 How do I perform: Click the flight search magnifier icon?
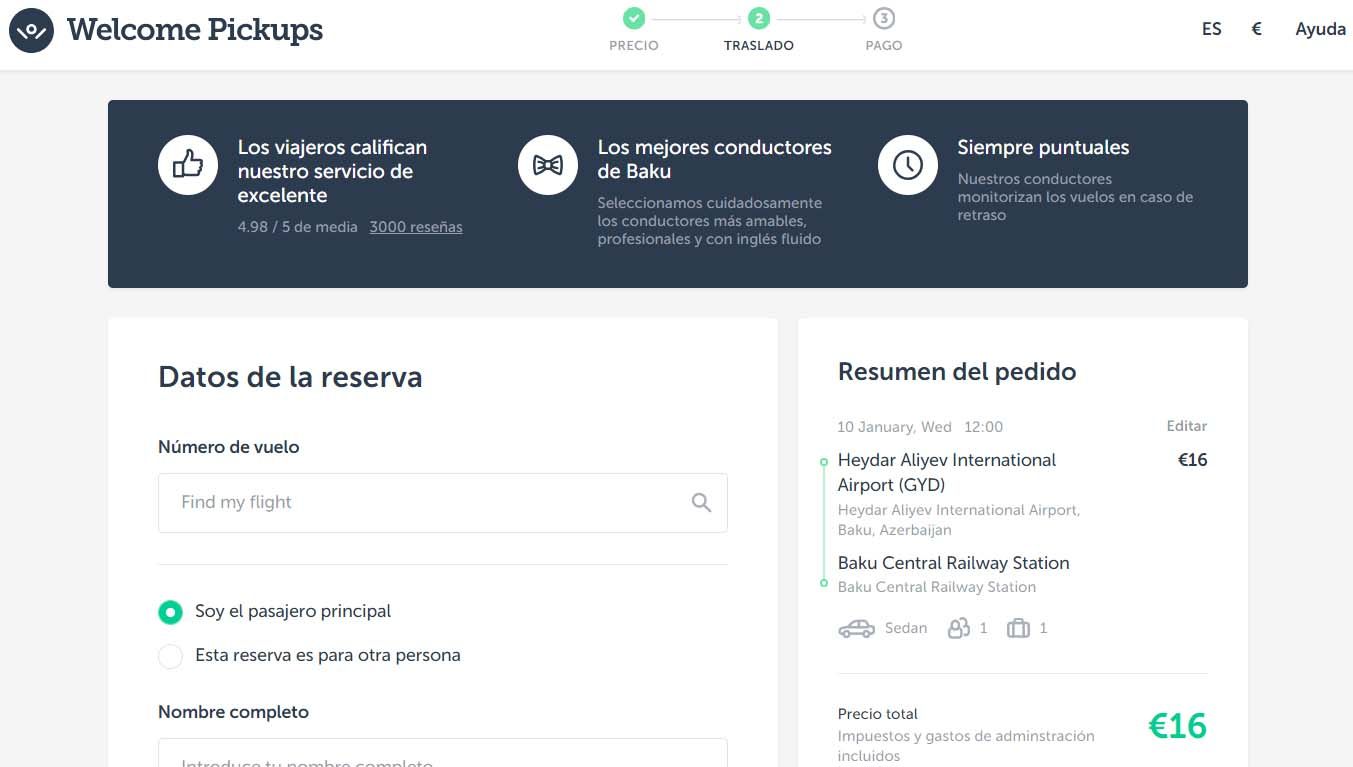[702, 502]
